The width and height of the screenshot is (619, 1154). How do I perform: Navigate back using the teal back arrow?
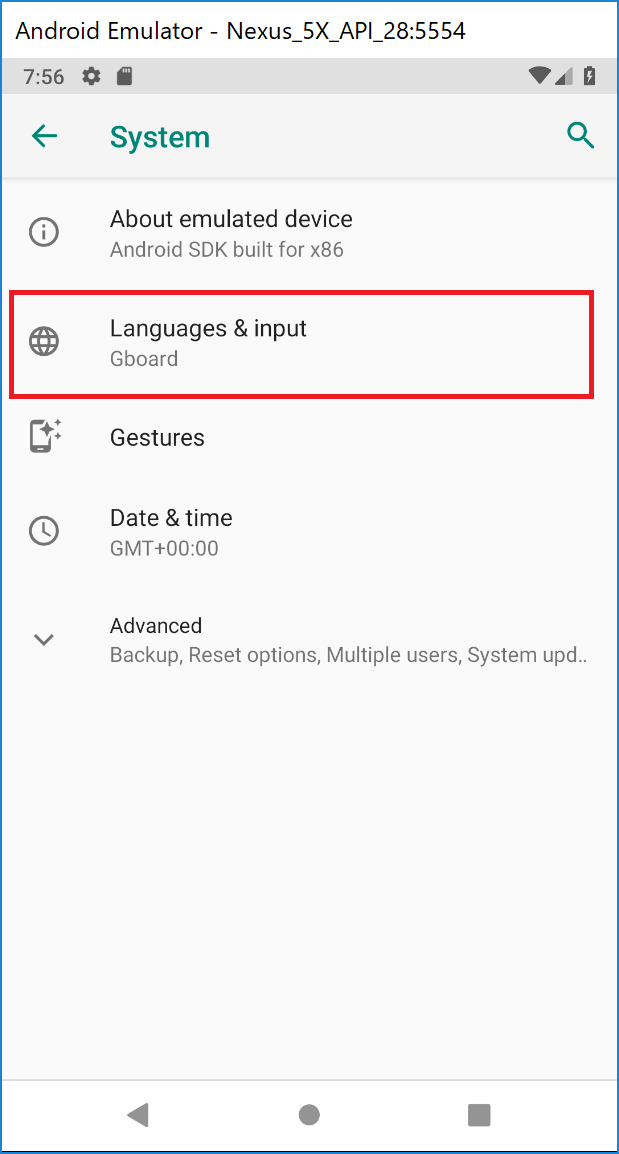tap(44, 136)
